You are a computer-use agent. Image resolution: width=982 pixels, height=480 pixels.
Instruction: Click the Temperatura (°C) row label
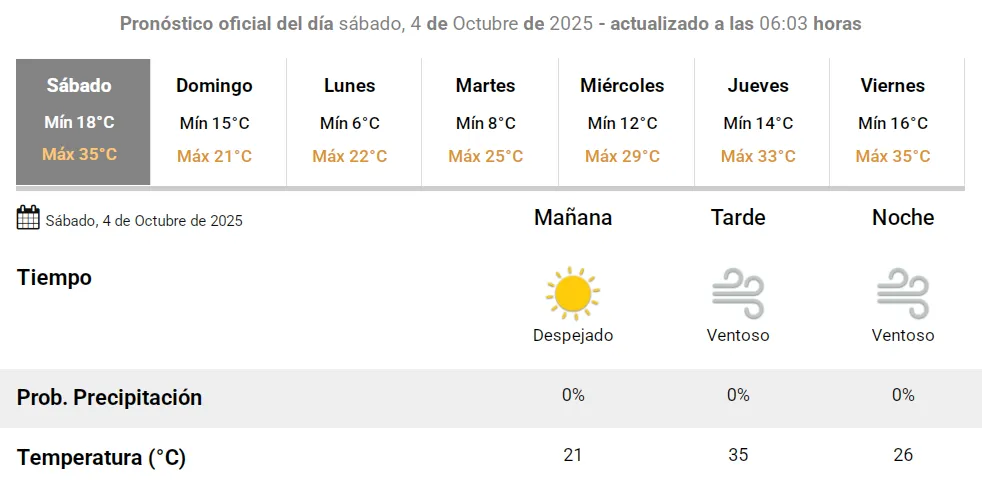pos(101,458)
